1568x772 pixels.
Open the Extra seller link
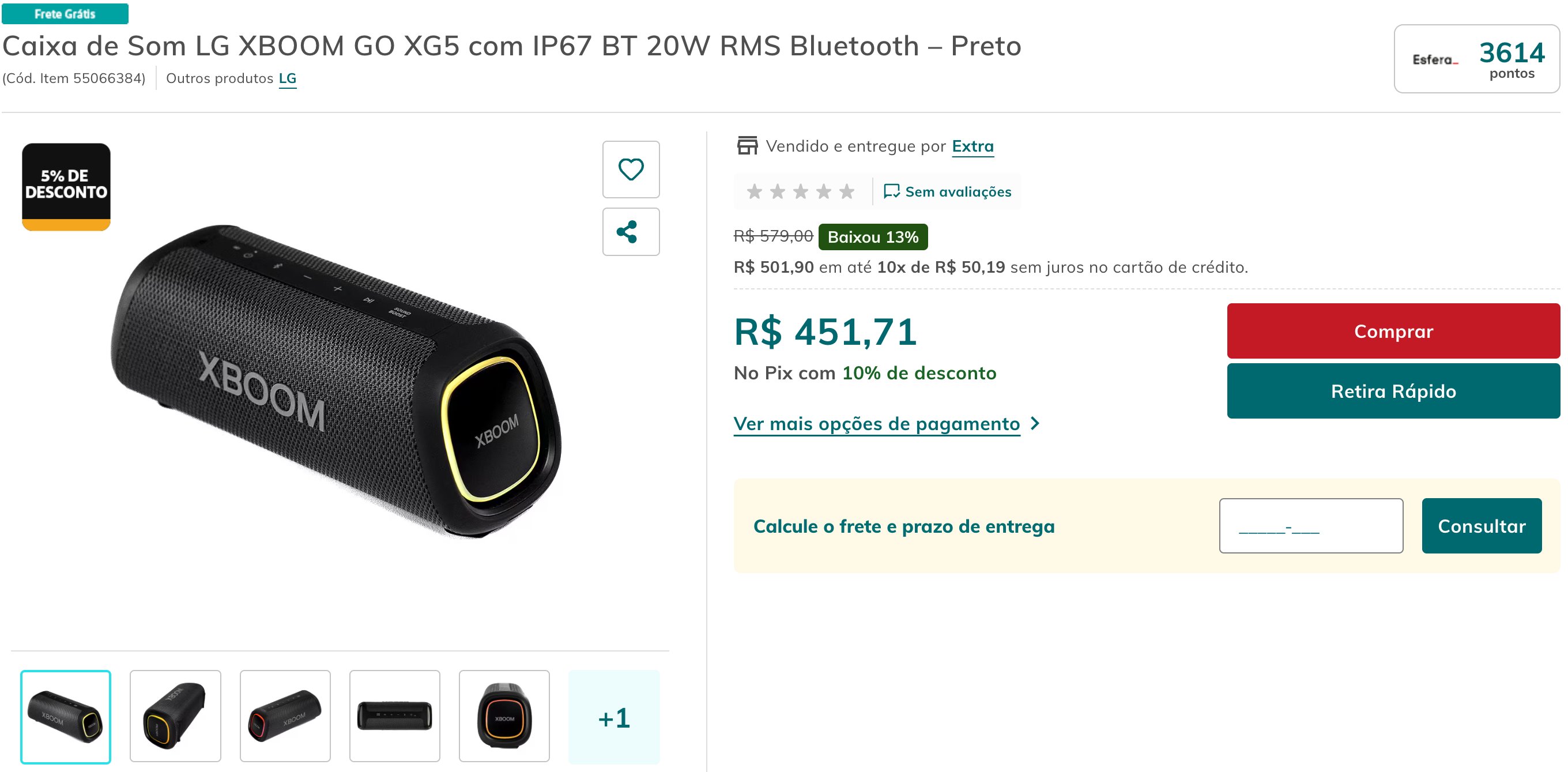click(x=973, y=146)
